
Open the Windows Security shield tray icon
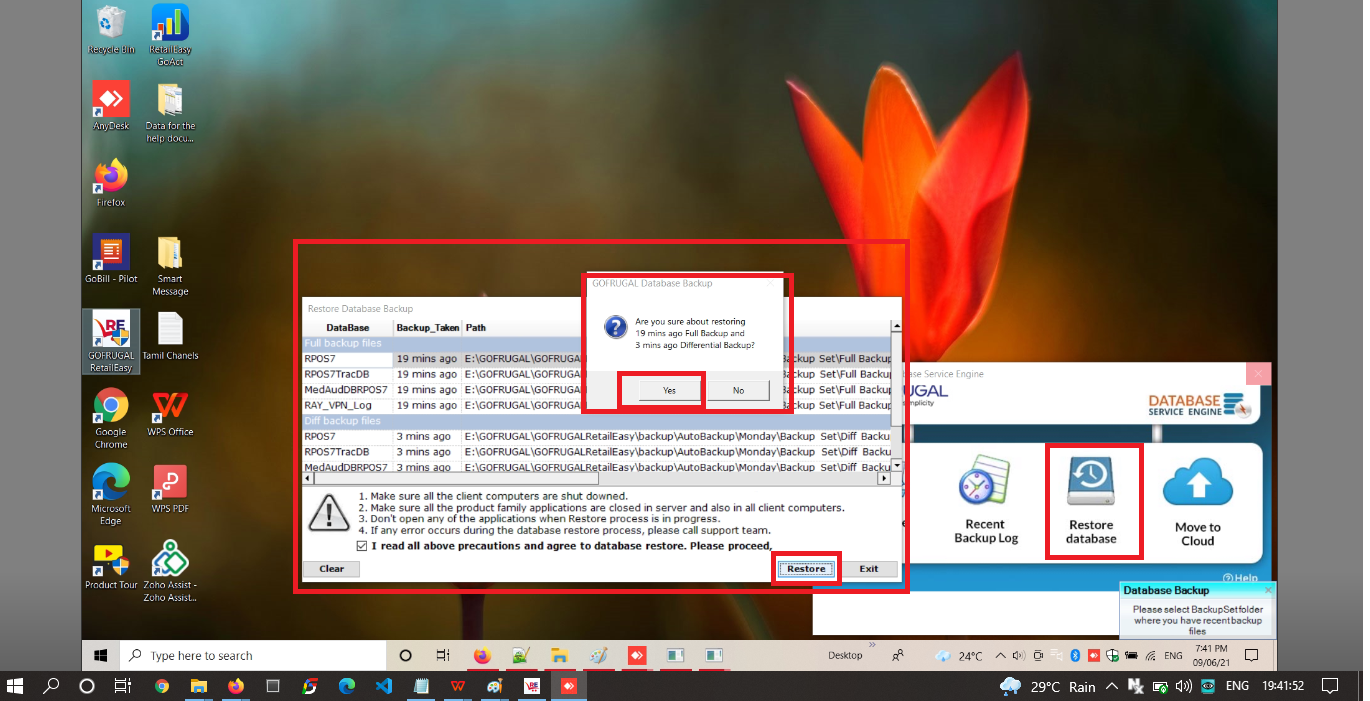click(x=1111, y=656)
